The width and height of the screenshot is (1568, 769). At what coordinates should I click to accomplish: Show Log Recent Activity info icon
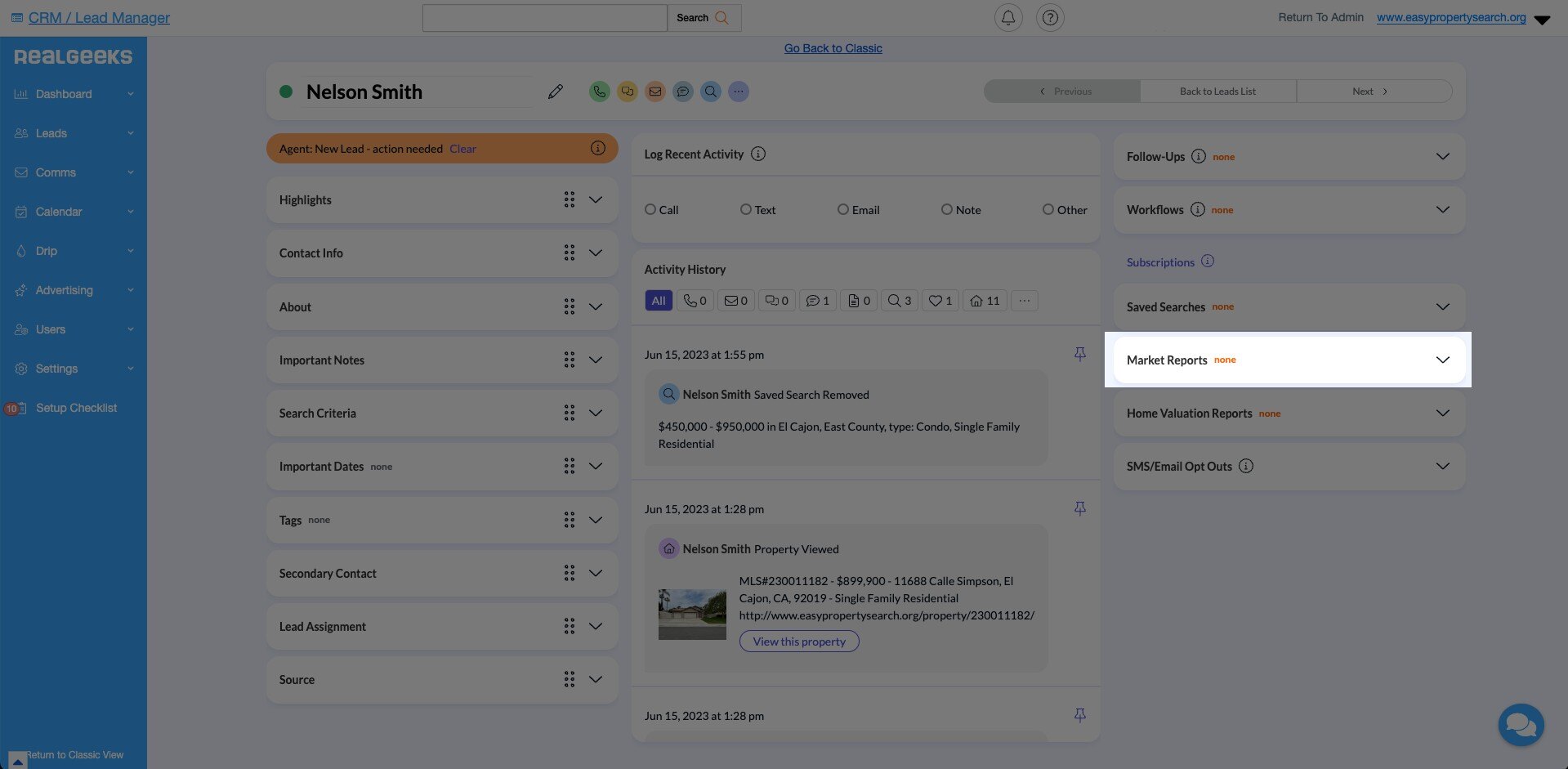(x=758, y=154)
